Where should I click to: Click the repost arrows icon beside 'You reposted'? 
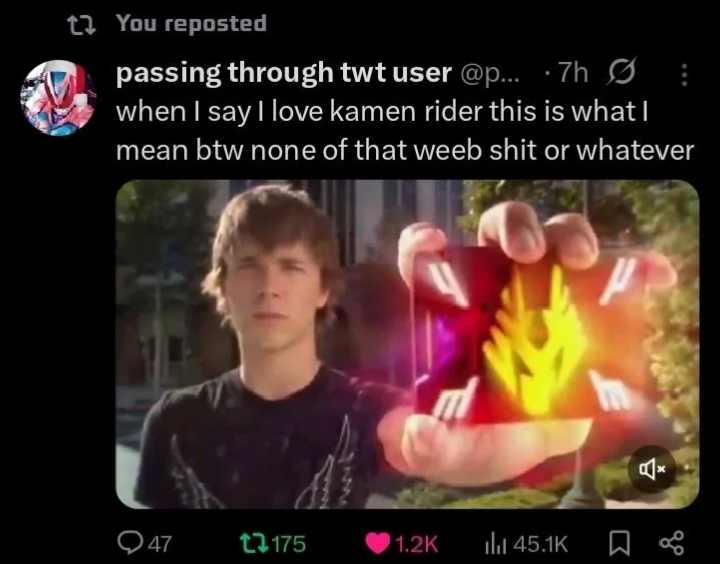click(82, 25)
